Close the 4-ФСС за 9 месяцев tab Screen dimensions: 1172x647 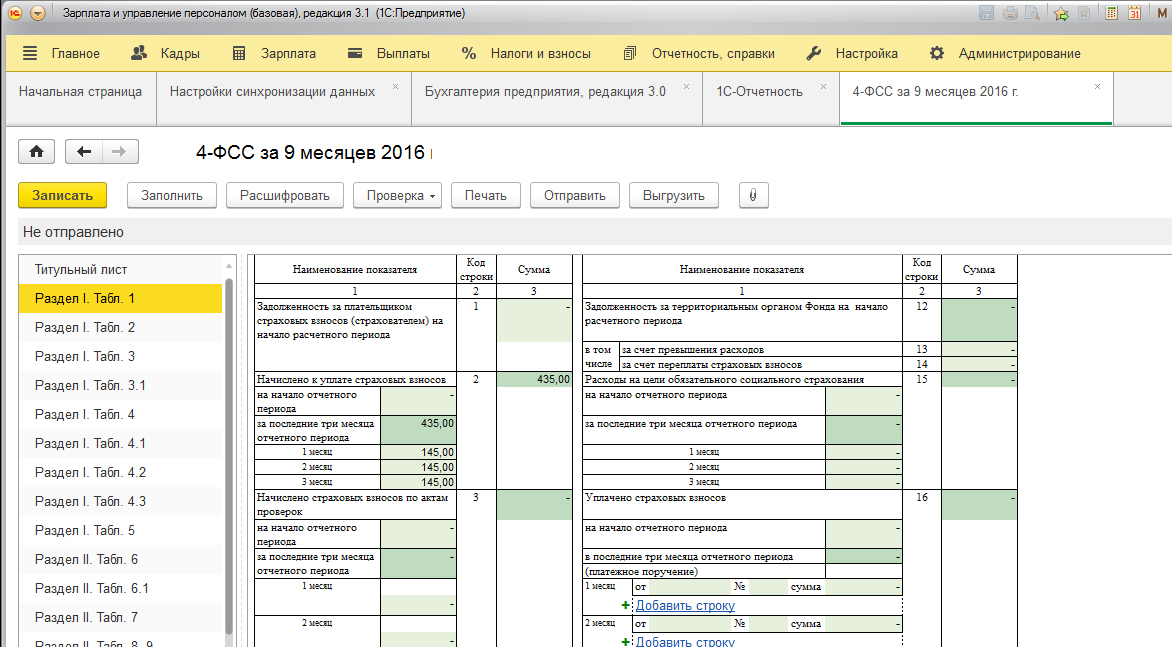[x=1097, y=87]
